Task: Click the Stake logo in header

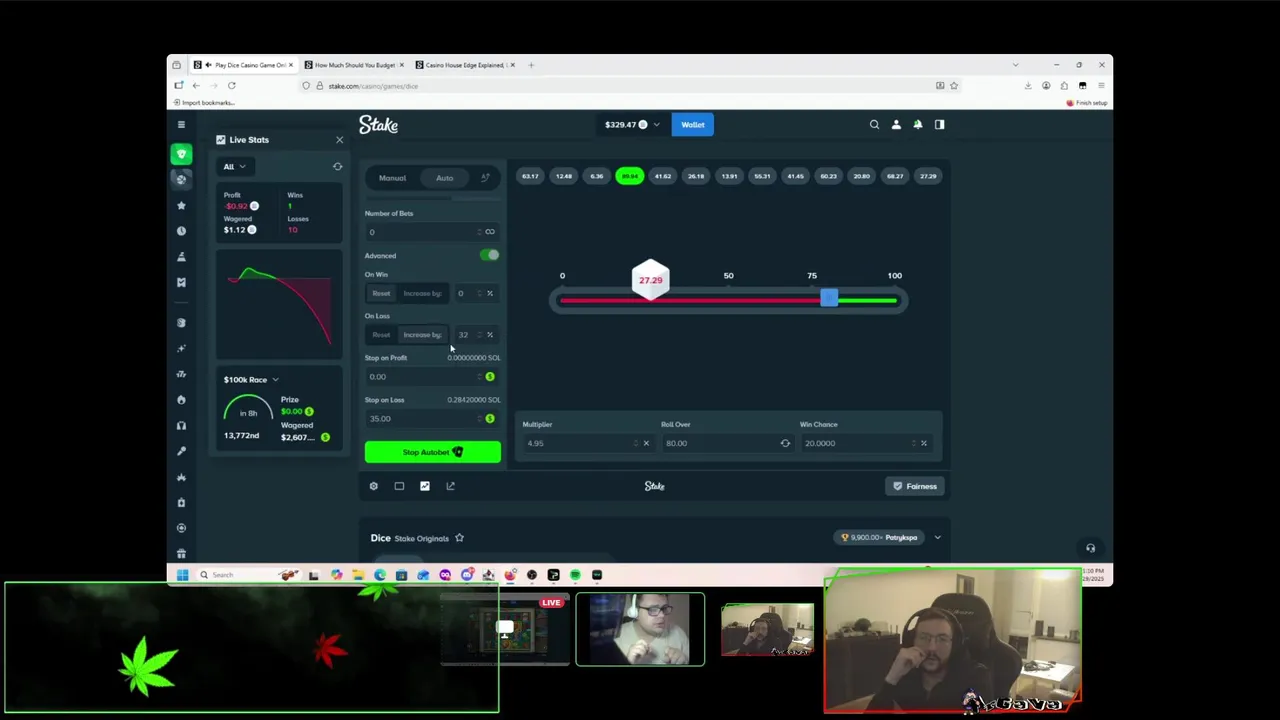Action: (378, 125)
